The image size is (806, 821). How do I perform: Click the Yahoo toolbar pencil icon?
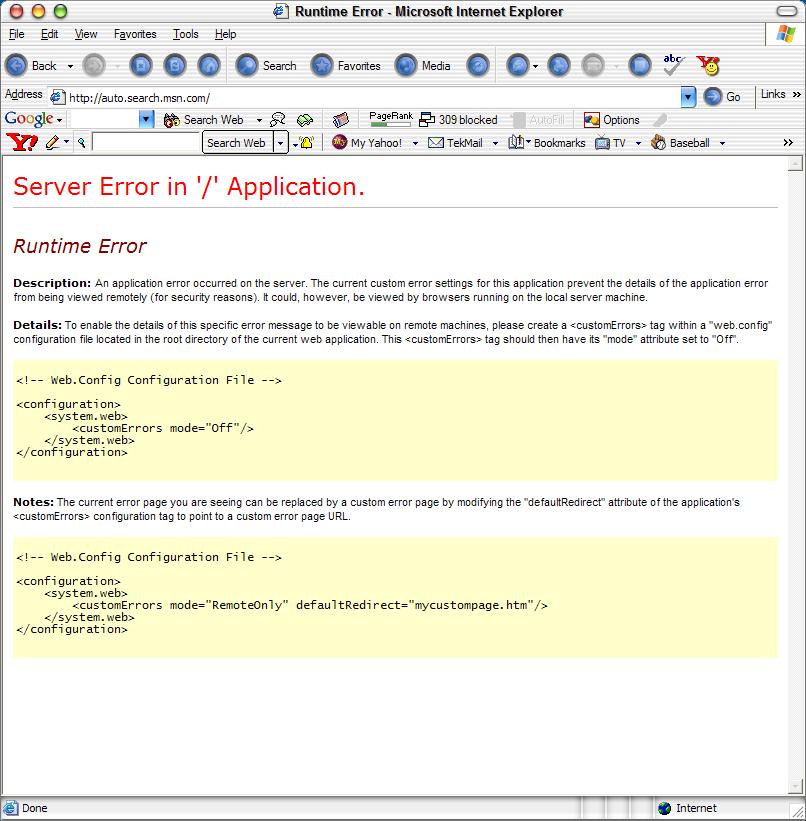(x=52, y=142)
